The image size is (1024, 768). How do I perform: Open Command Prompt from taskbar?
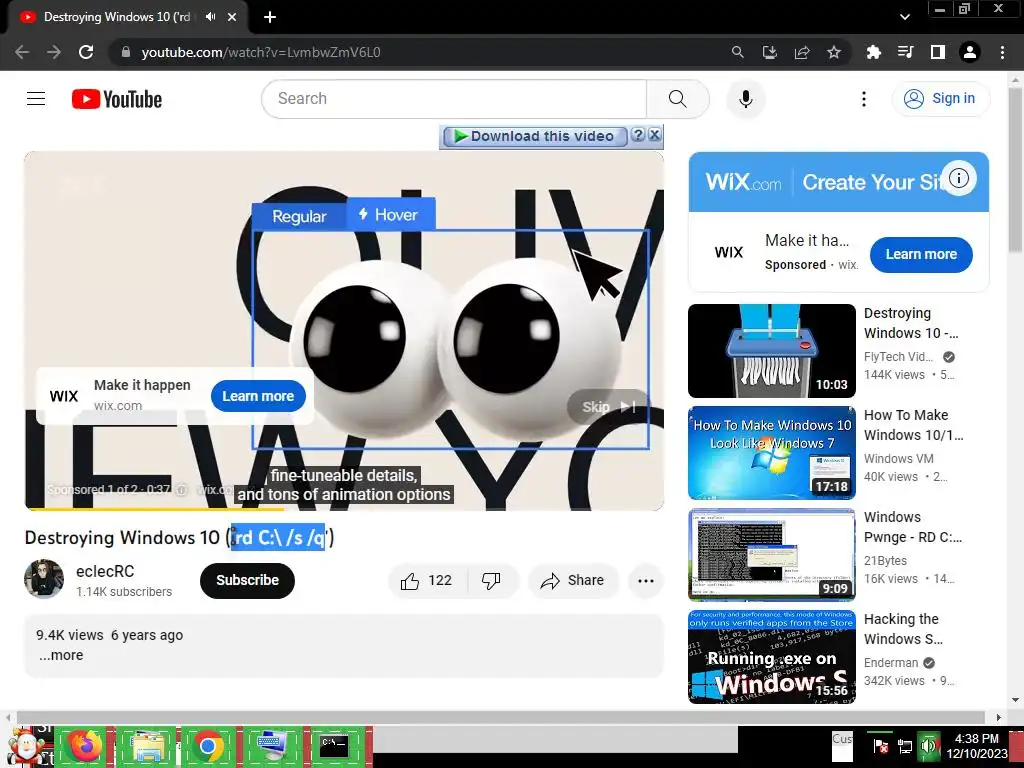(334, 746)
